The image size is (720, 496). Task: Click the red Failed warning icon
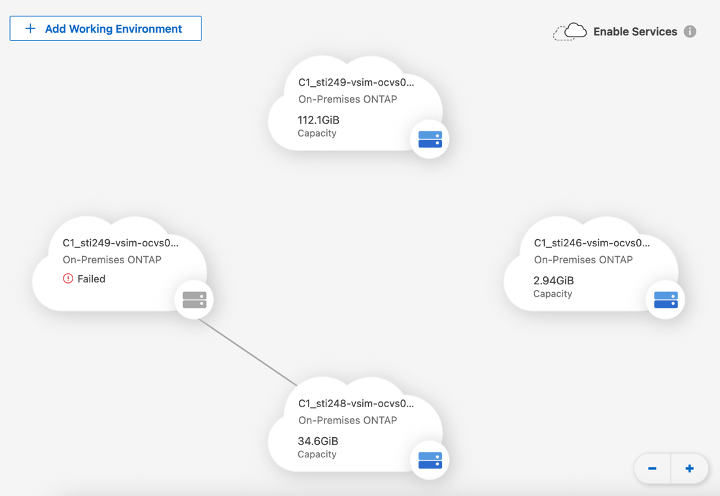click(68, 279)
